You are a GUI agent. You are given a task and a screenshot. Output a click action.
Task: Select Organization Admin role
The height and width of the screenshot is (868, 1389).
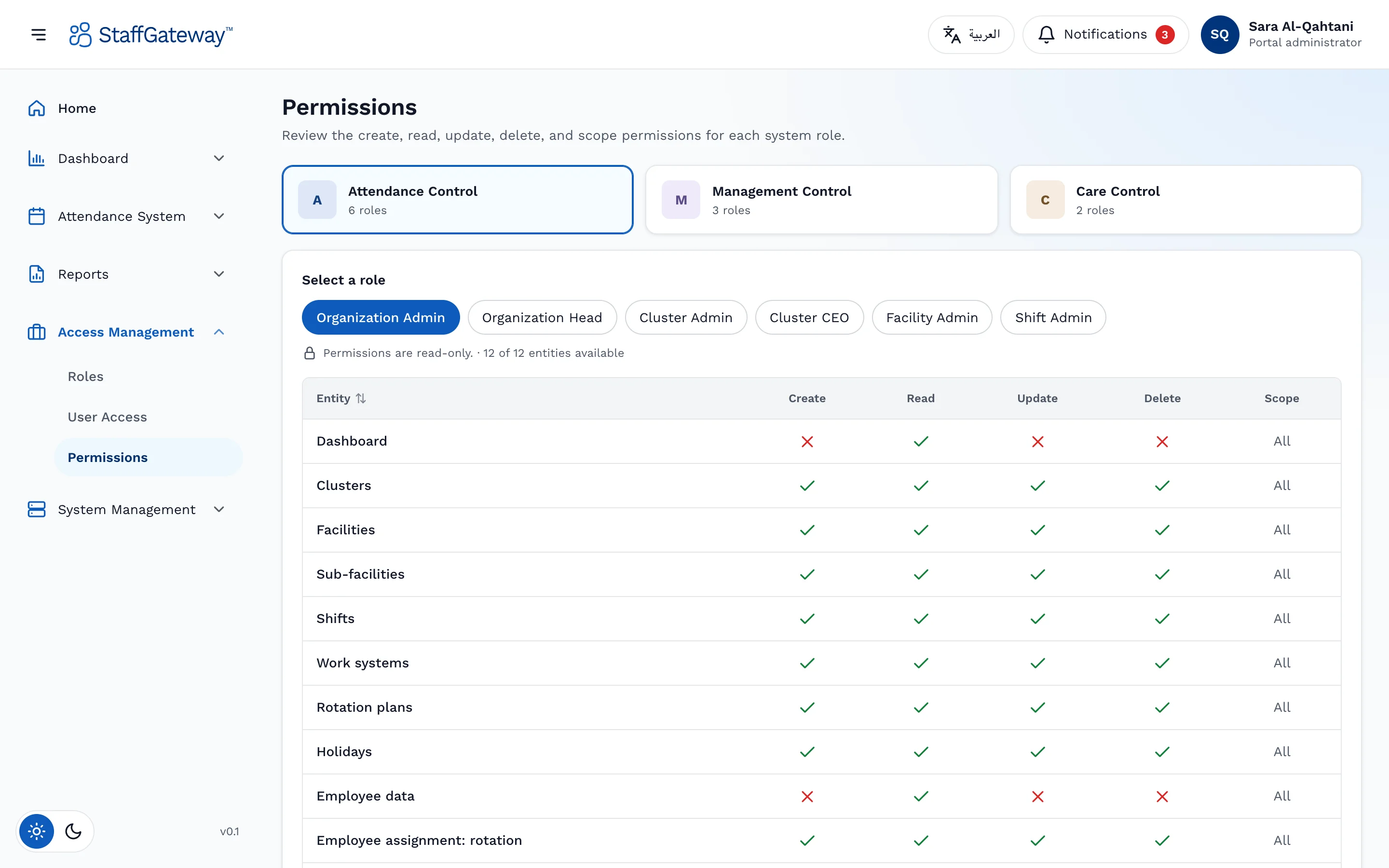pyautogui.click(x=381, y=317)
